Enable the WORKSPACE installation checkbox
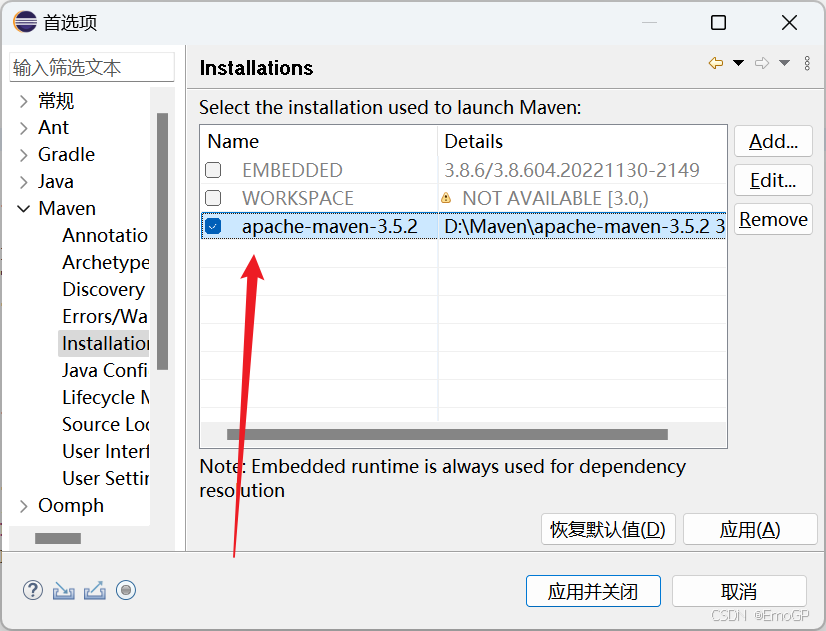 213,198
